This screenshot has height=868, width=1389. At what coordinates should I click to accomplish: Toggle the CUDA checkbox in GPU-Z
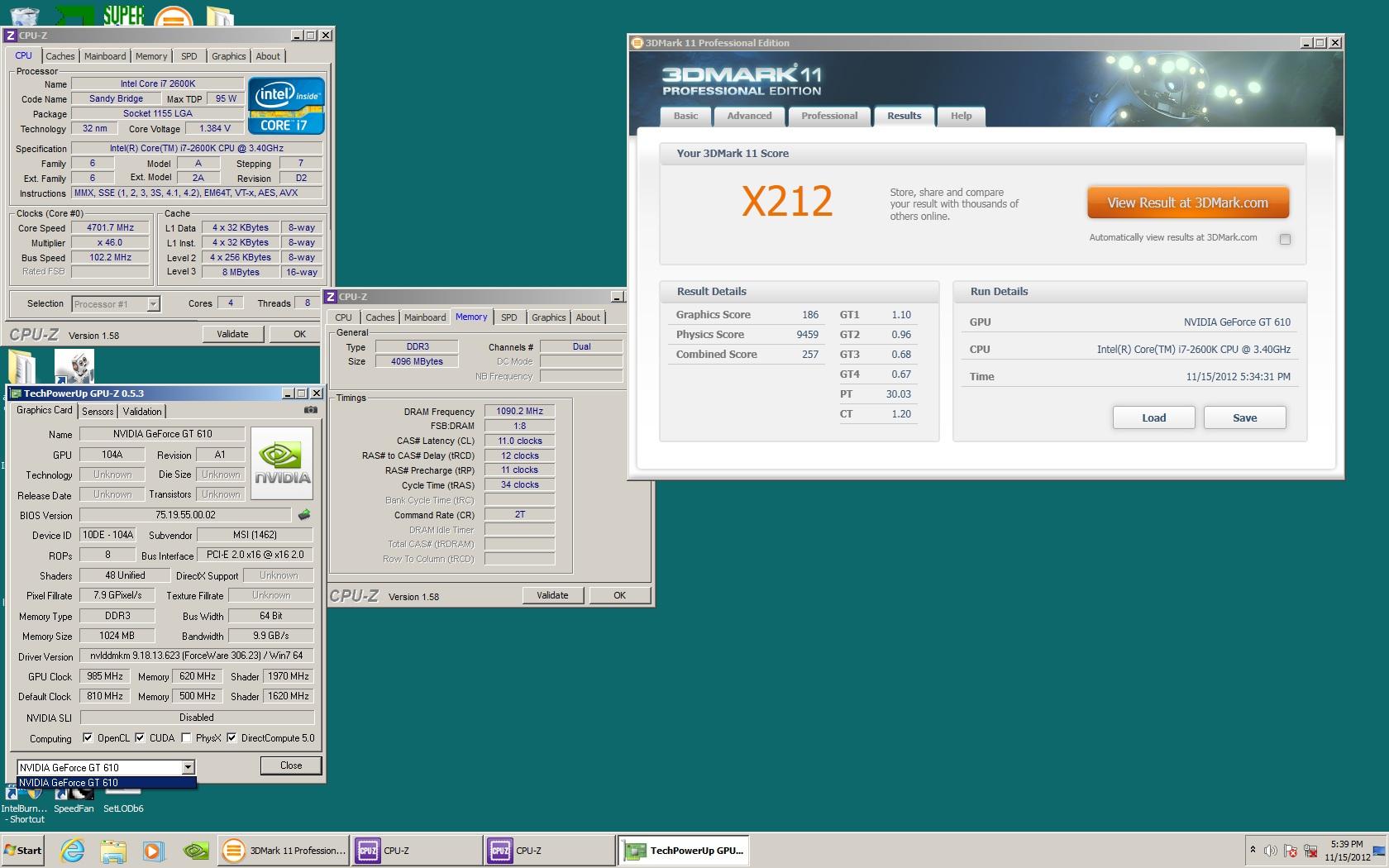[x=140, y=738]
